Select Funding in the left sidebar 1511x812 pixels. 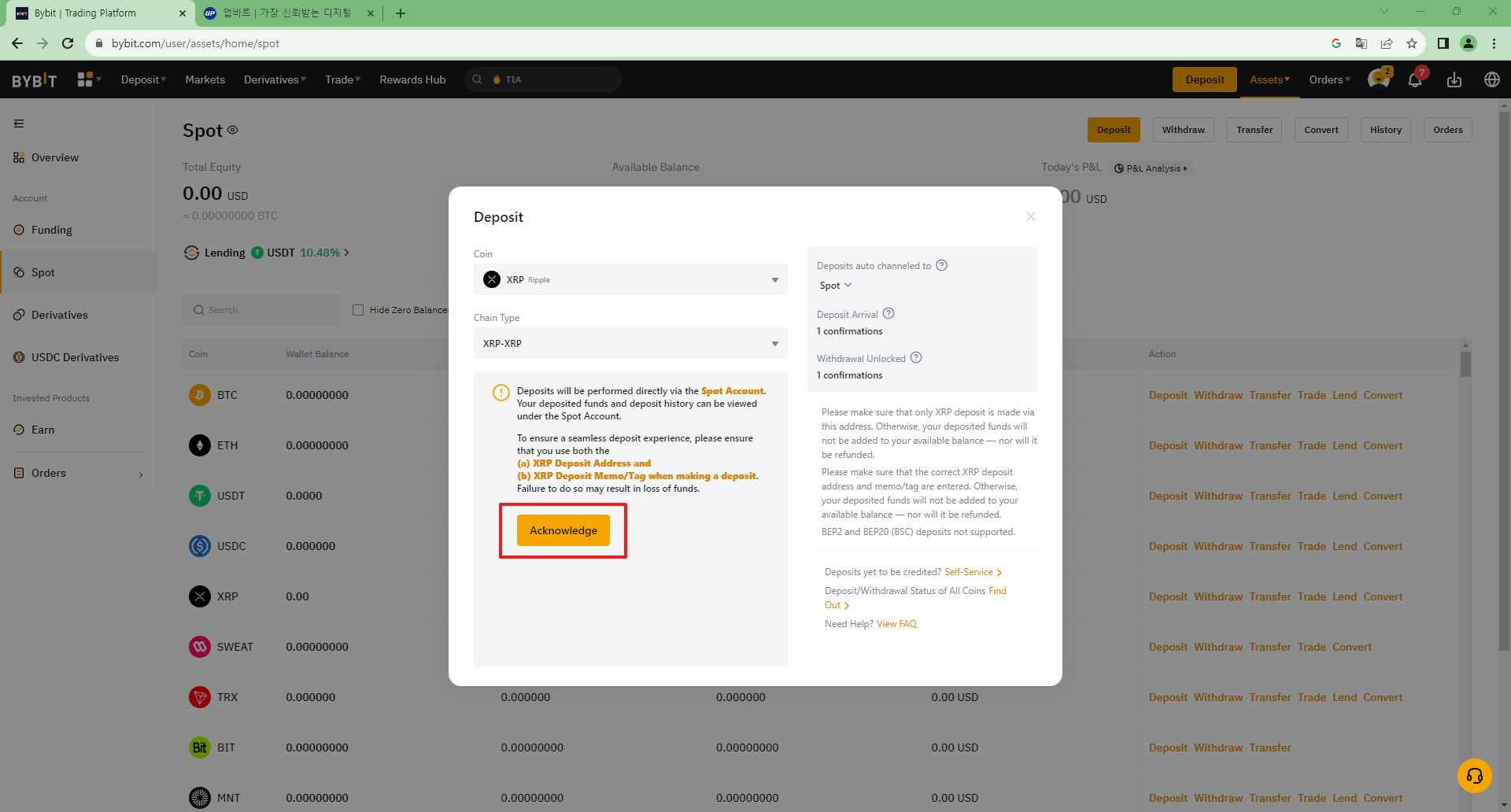(52, 230)
